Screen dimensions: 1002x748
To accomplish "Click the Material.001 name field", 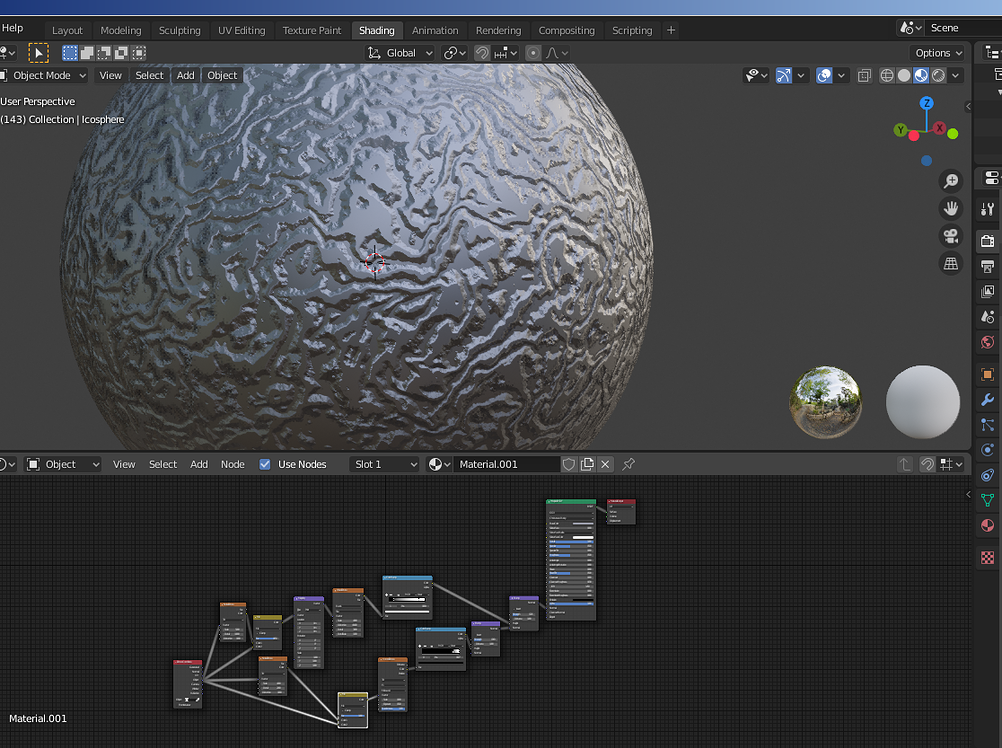I will [x=505, y=464].
